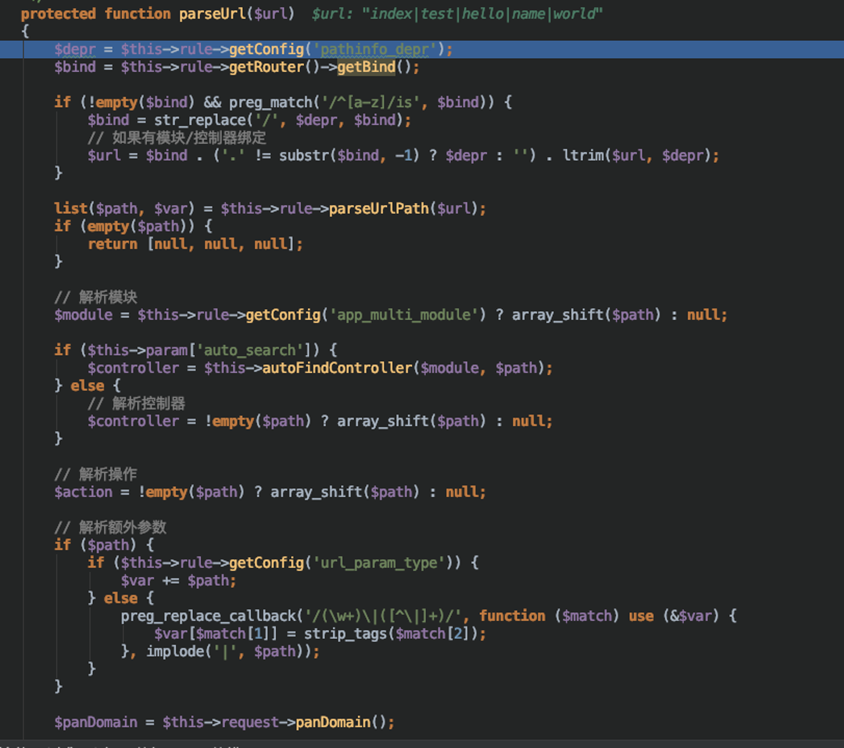
Task: Click the else keyword after autoFindController block
Action: 87,386
